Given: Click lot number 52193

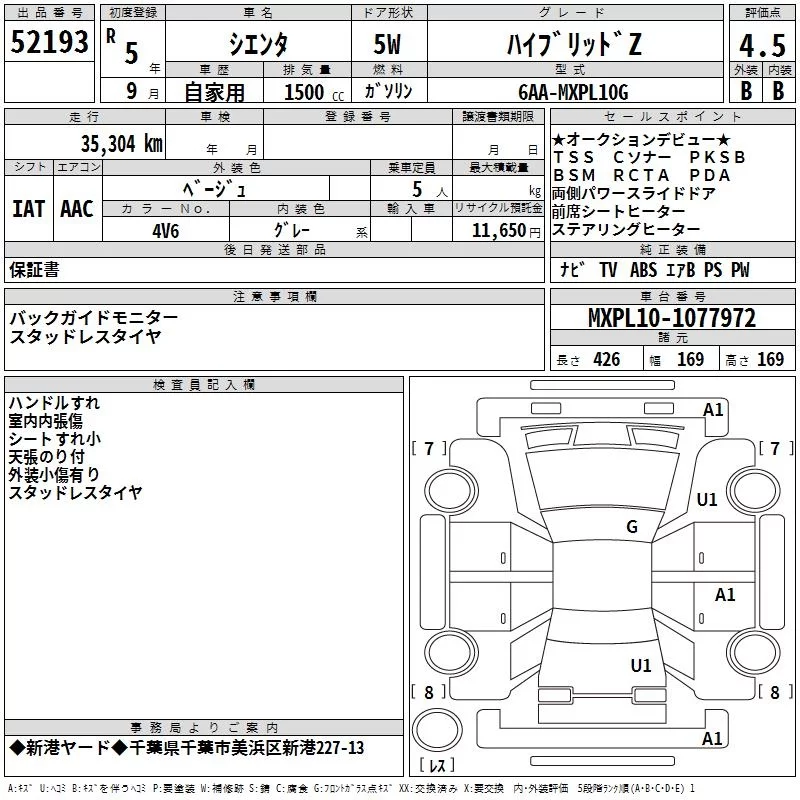Looking at the screenshot, I should (49, 42).
